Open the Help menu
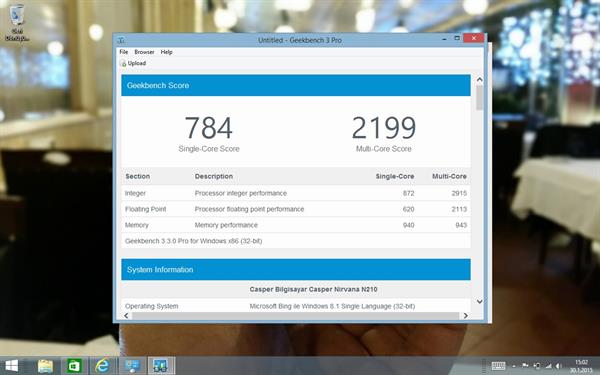The height and width of the screenshot is (375, 600). click(166, 52)
